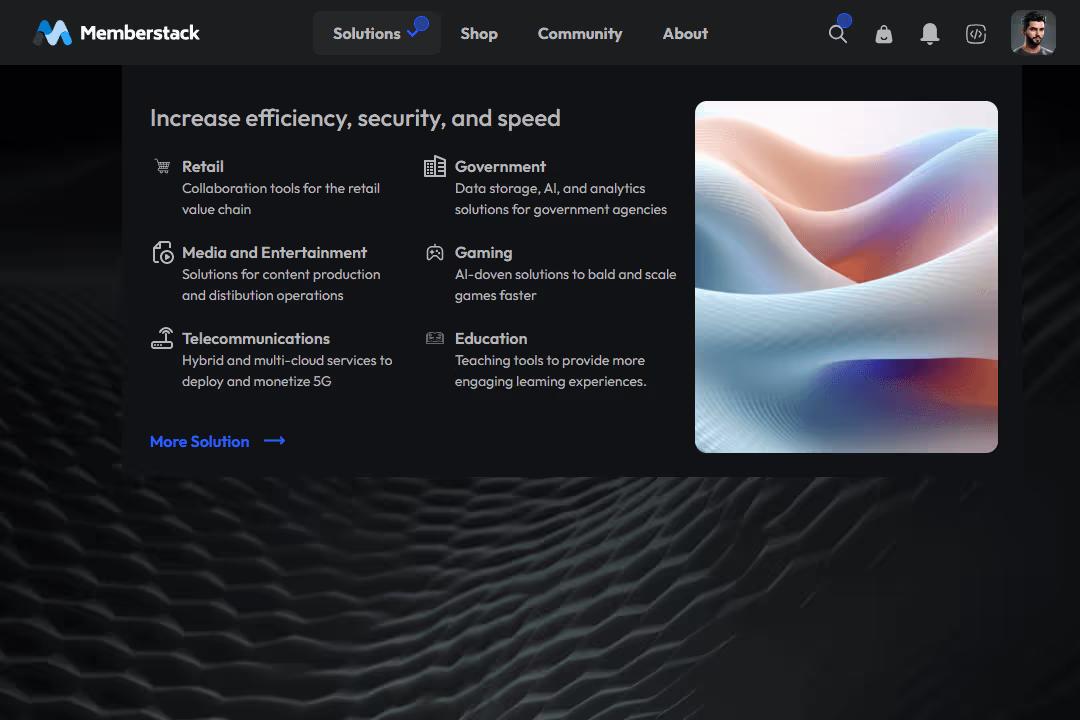Open the About menu item

click(685, 33)
